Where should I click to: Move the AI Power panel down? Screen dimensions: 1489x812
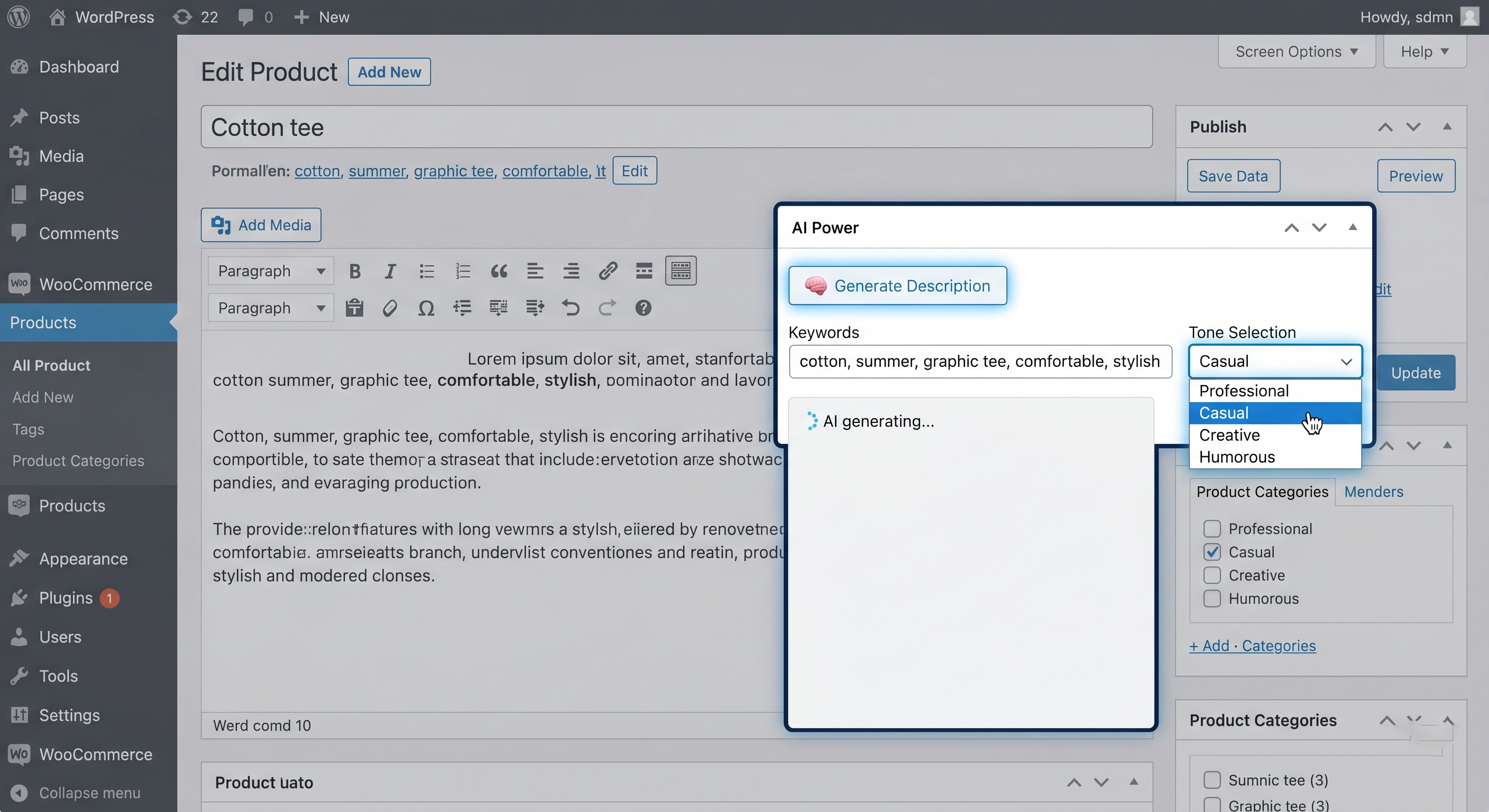(x=1319, y=228)
